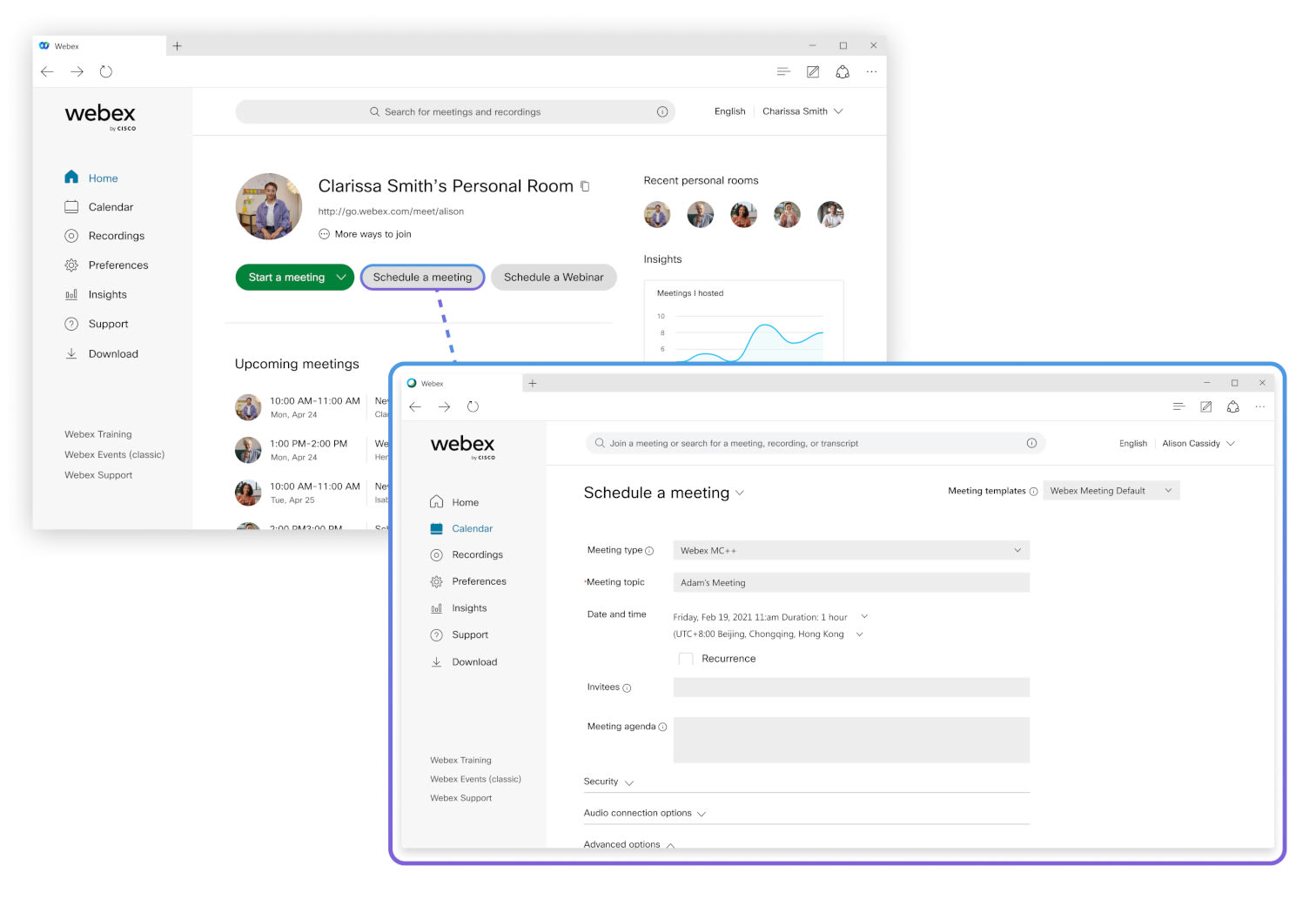Expand Schedule a meeting title chevron
Screen dimensions: 1316x899
pos(740,493)
